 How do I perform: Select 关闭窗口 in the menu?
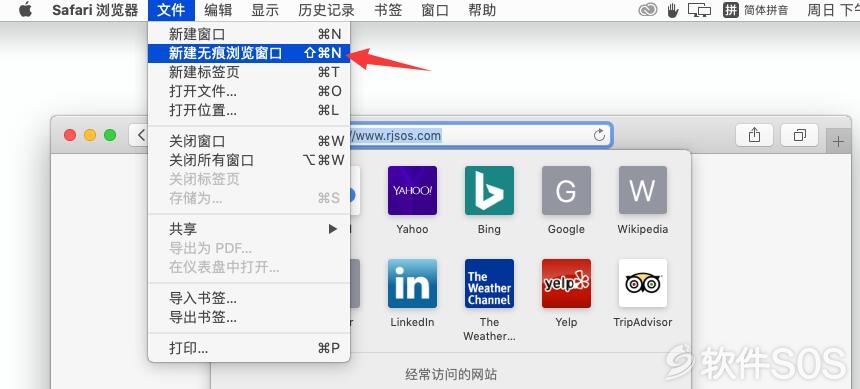point(249,141)
